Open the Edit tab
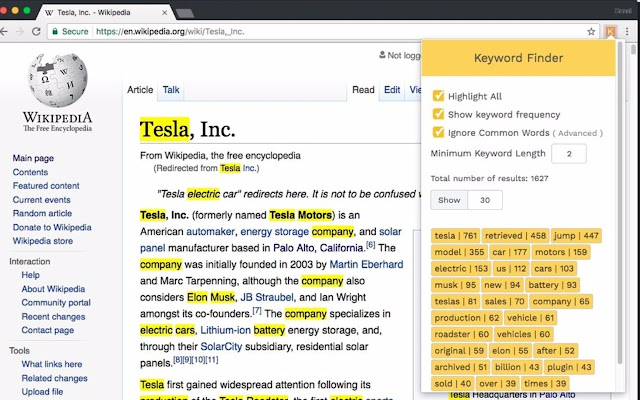 click(392, 90)
